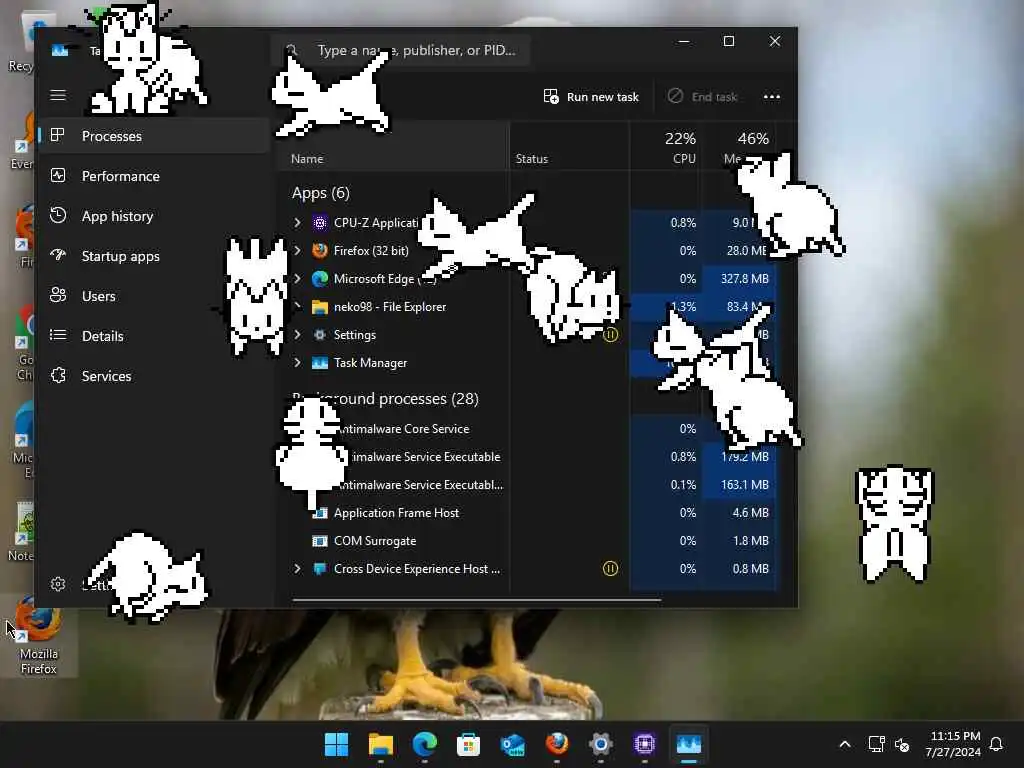
Task: Select the Processes tab
Action: 154,136
